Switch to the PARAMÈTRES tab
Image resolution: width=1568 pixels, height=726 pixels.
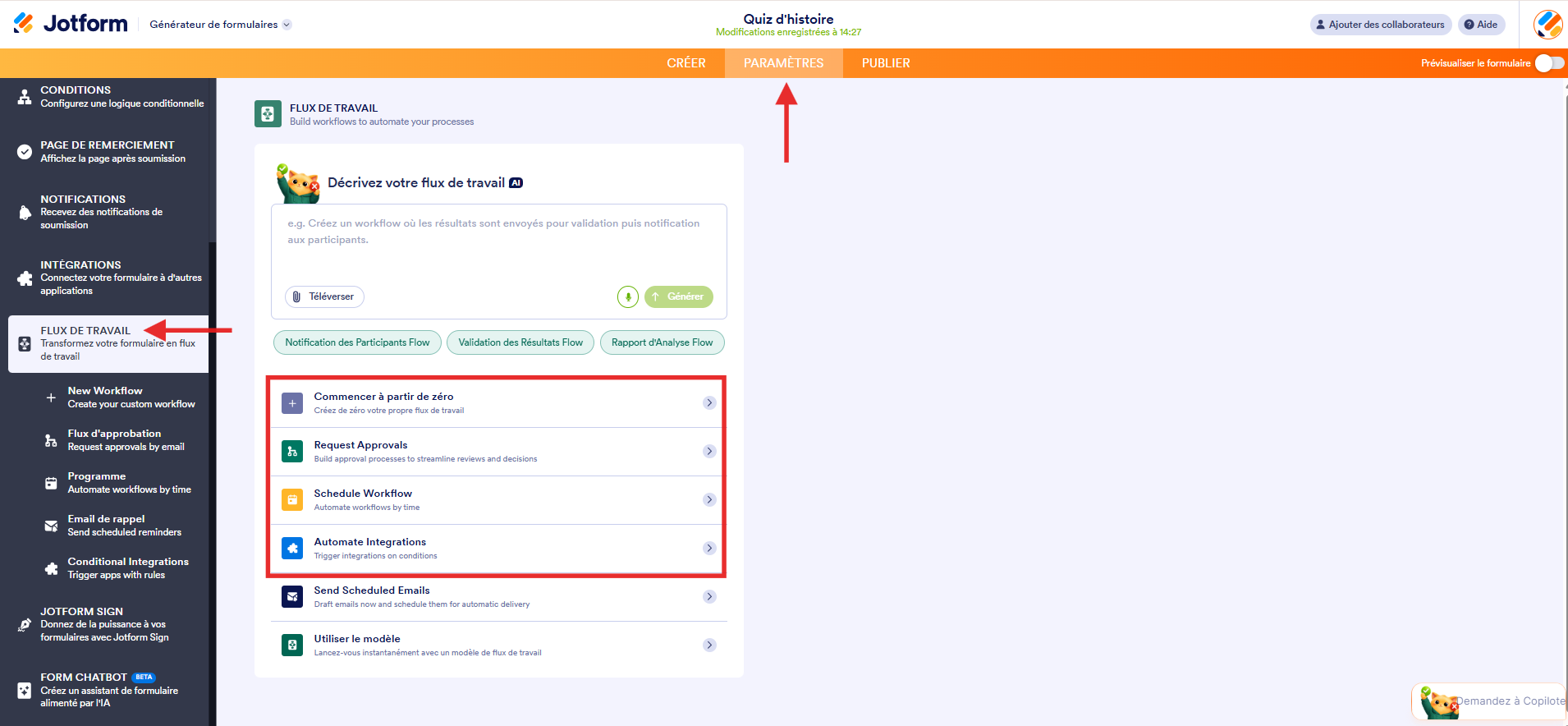pyautogui.click(x=783, y=63)
